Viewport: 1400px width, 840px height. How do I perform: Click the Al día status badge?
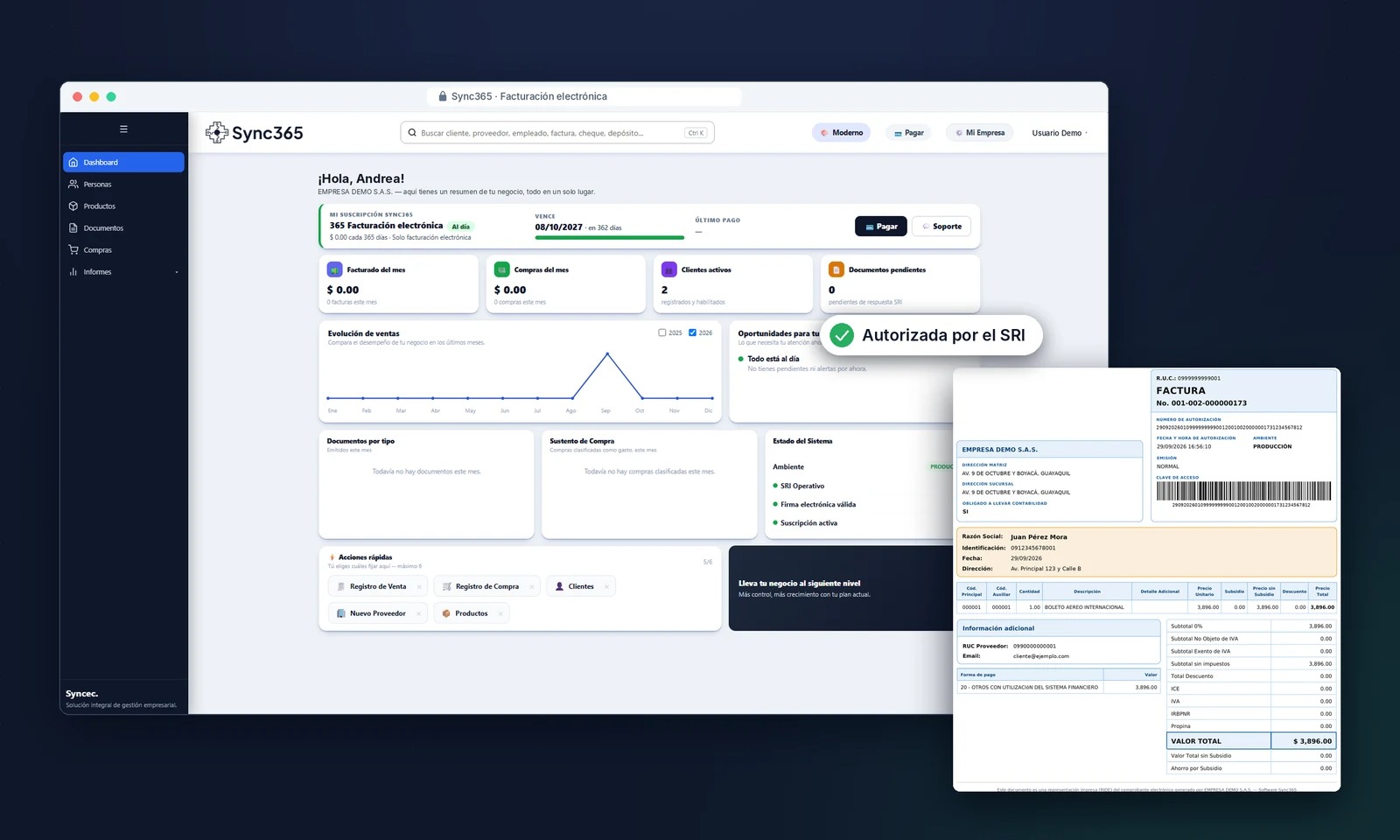(460, 227)
